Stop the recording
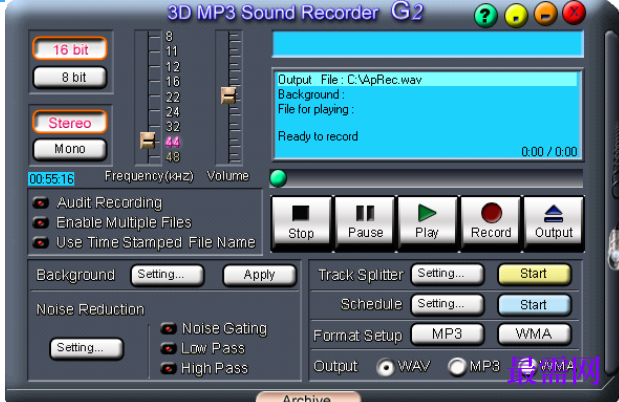Image resolution: width=619 pixels, height=402 pixels. pos(301,223)
